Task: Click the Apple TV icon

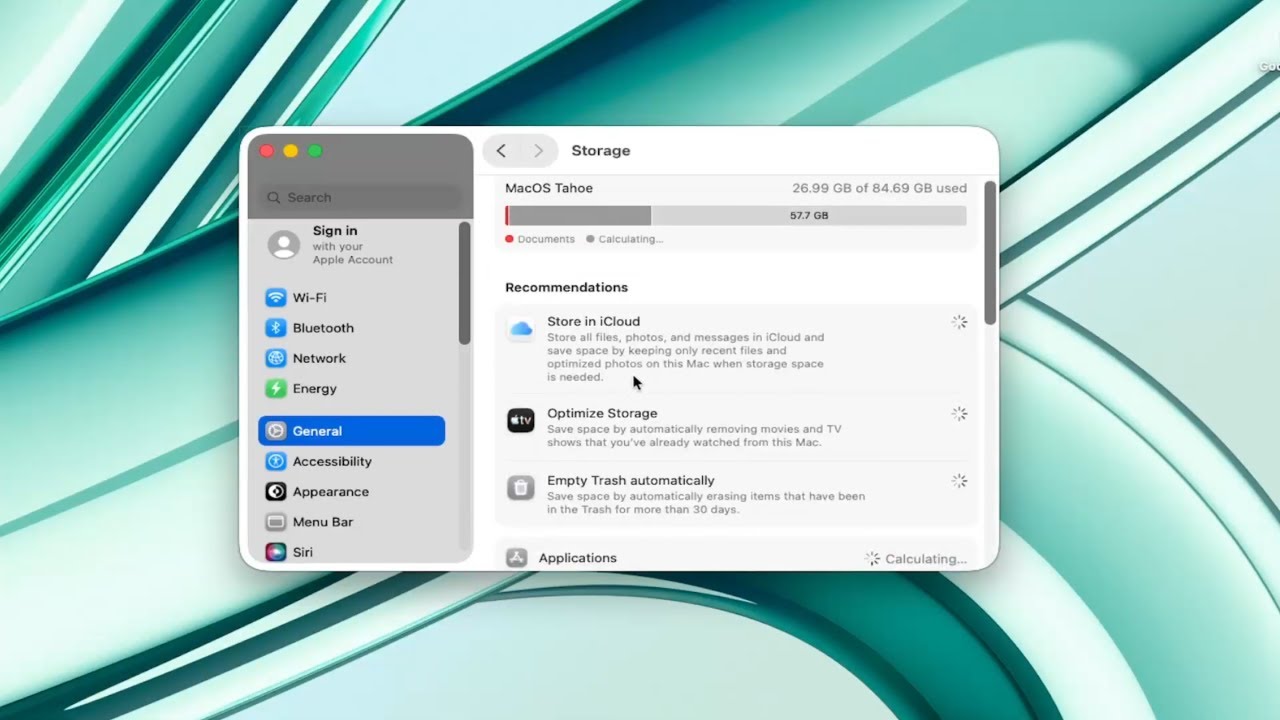Action: 520,420
